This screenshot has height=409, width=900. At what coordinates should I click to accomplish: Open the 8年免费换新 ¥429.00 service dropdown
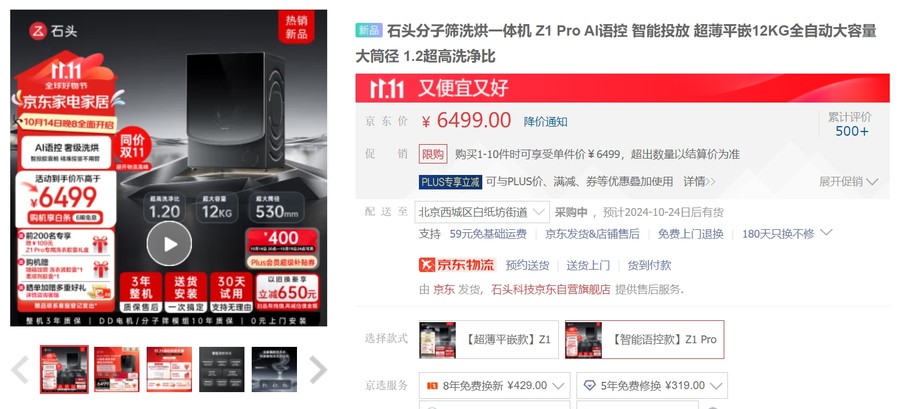(495, 385)
